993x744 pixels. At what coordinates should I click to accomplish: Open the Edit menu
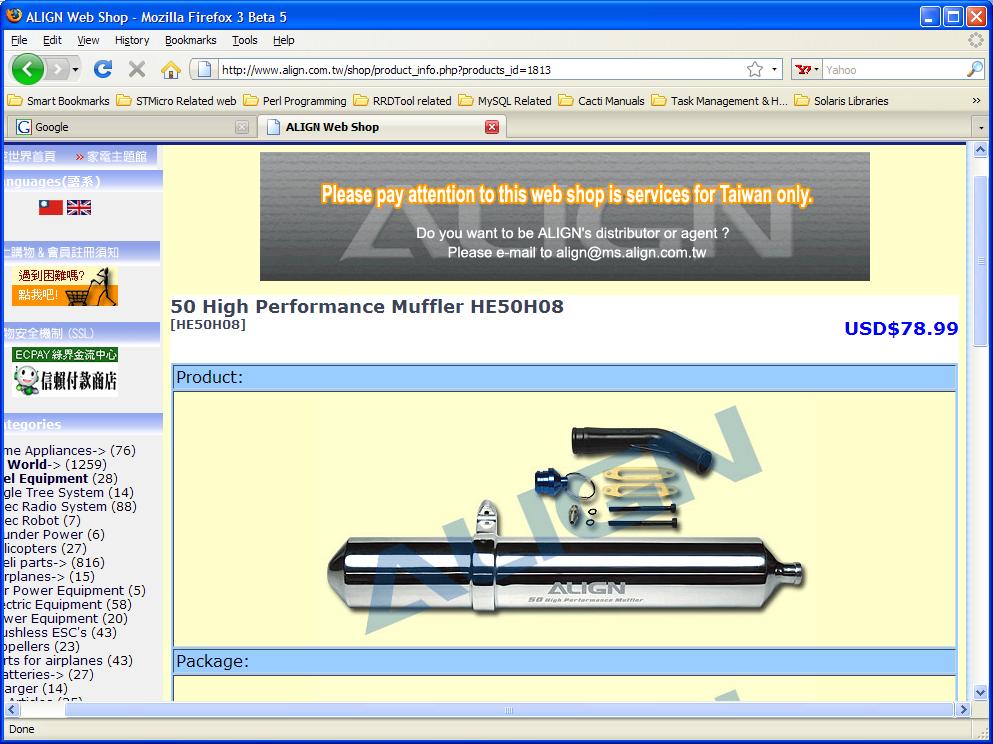(x=52, y=40)
